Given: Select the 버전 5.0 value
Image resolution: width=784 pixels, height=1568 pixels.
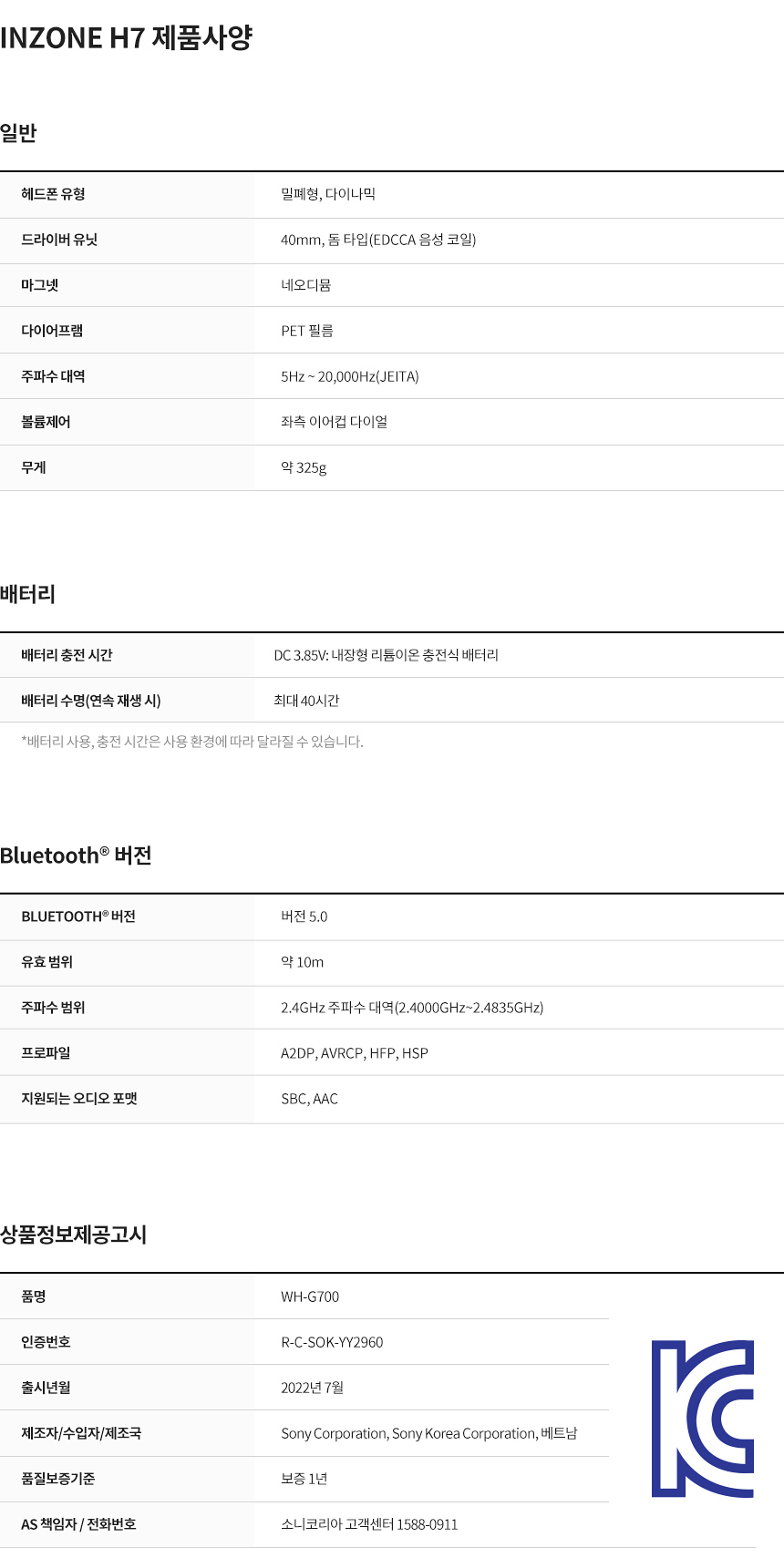Looking at the screenshot, I should point(304,917).
